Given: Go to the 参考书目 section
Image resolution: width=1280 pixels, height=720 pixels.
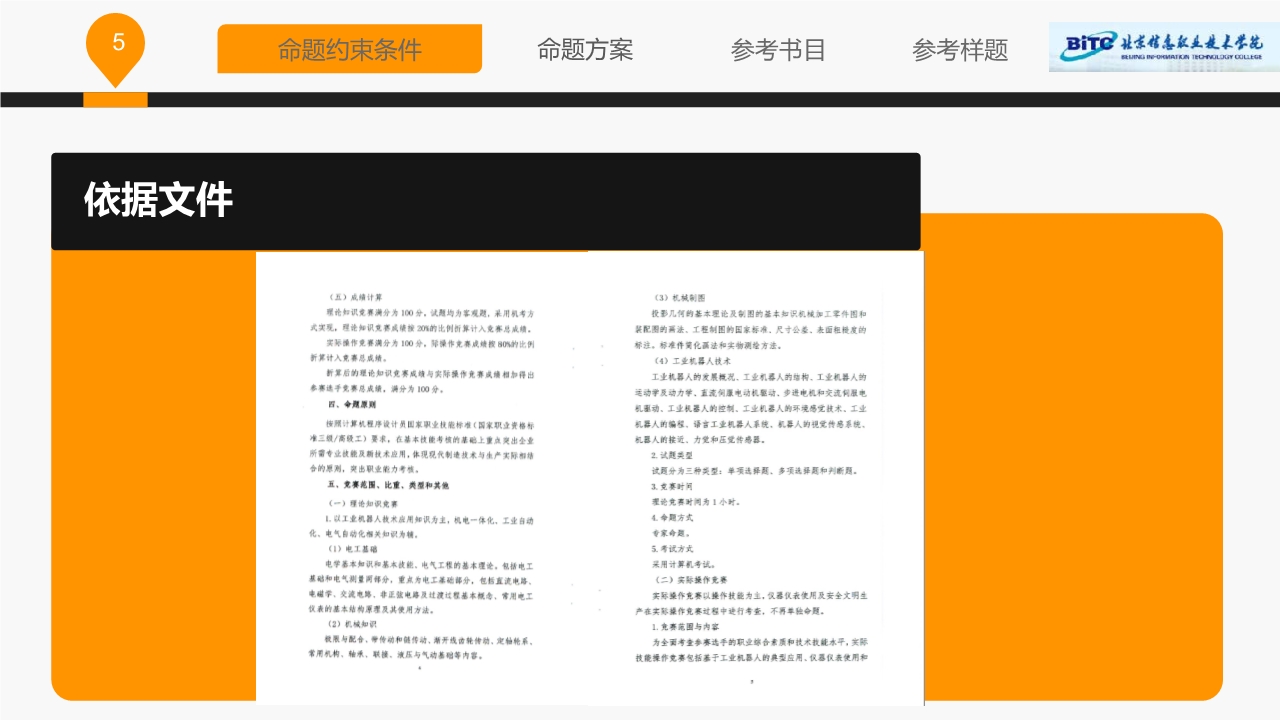Looking at the screenshot, I should 778,49.
